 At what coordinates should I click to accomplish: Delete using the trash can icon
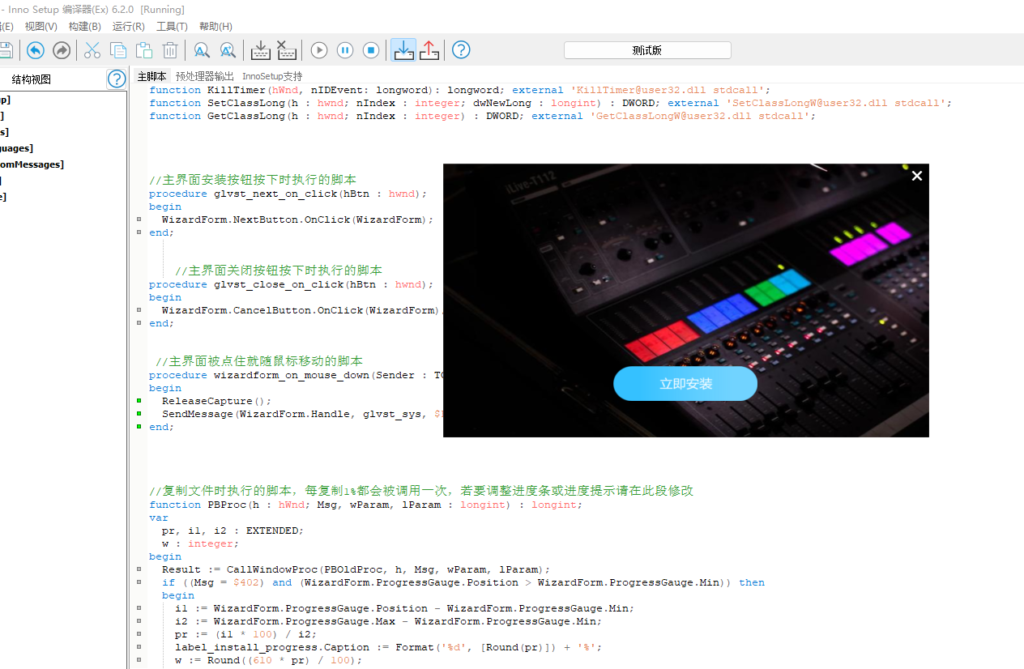170,50
